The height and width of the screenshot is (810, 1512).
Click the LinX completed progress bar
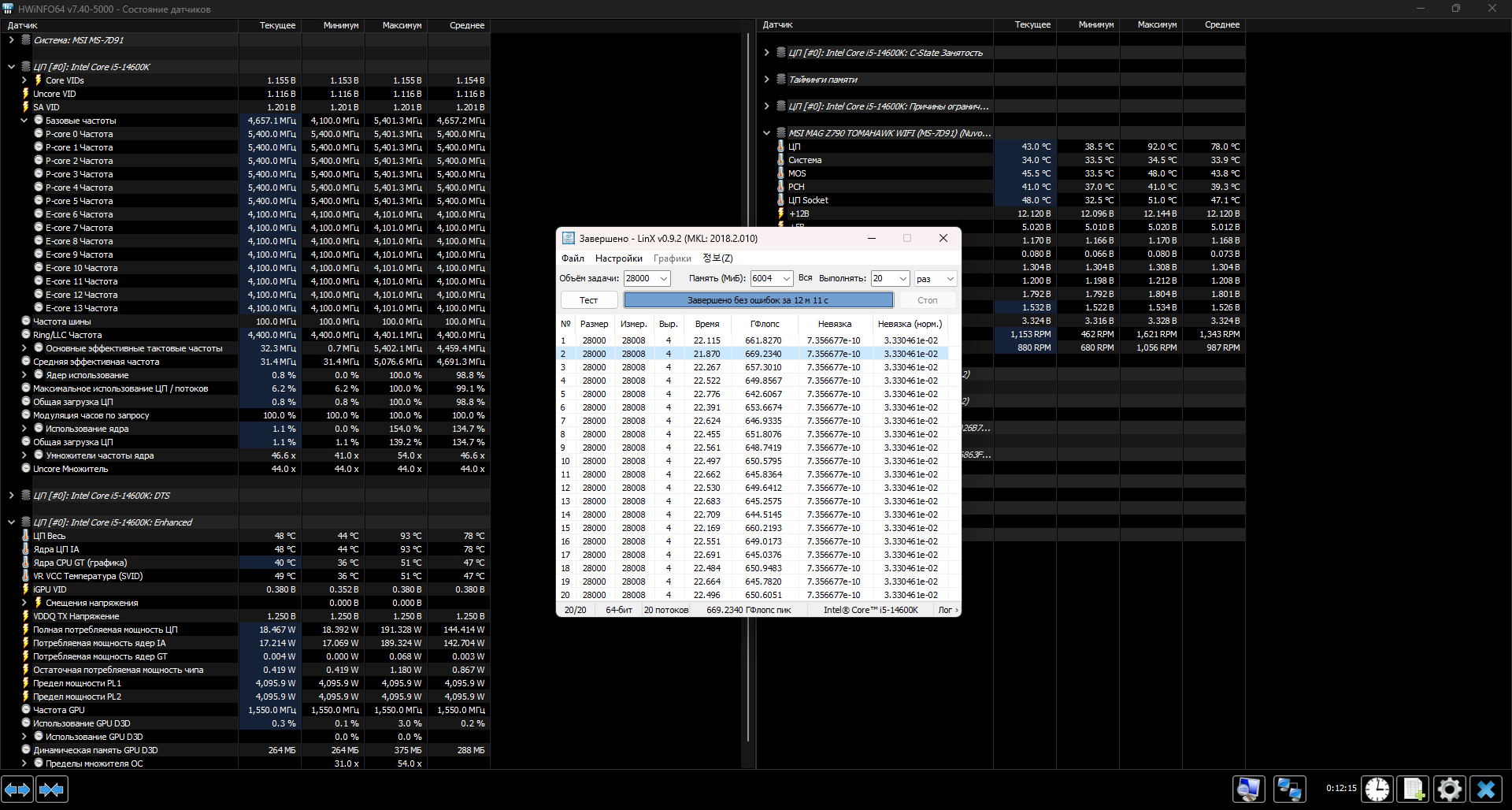tap(758, 300)
